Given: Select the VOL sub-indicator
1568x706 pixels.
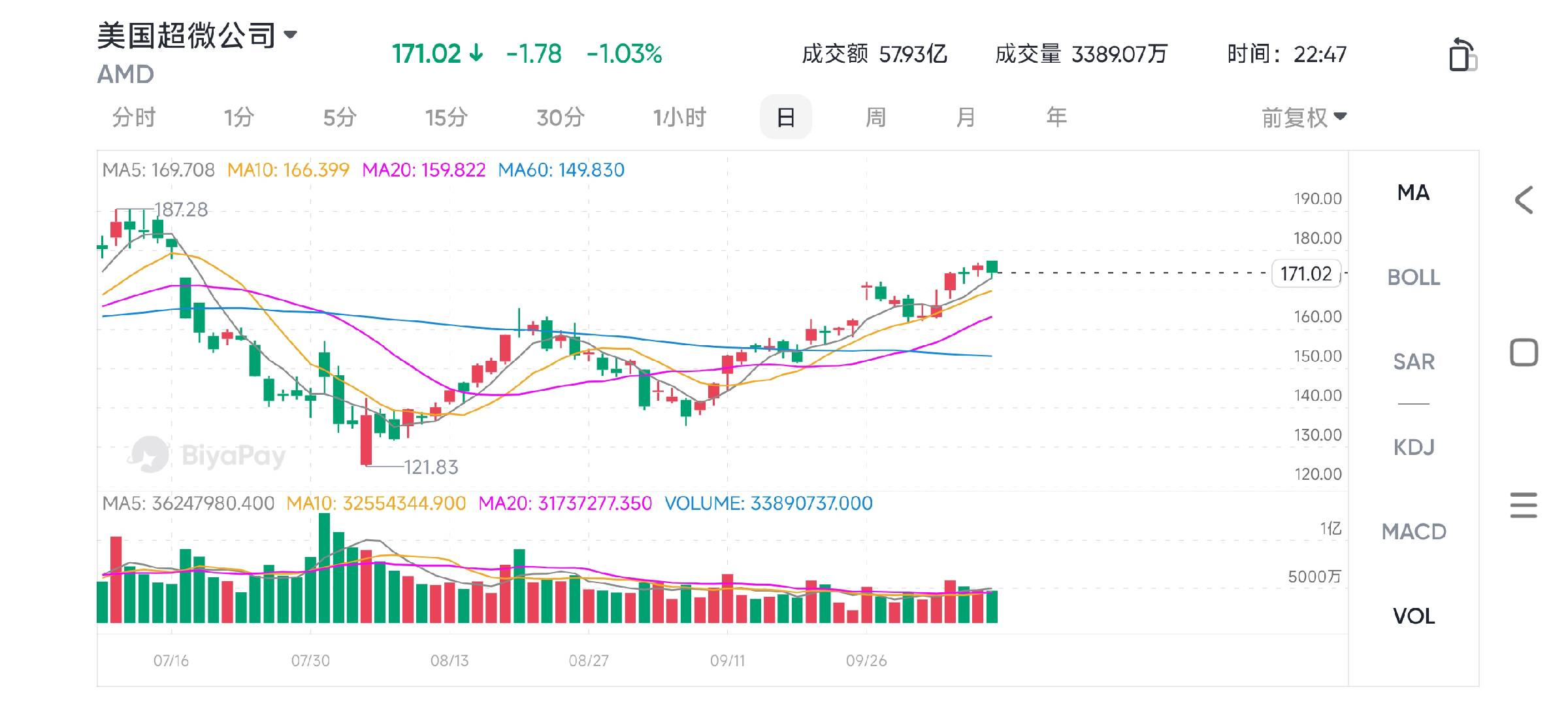Looking at the screenshot, I should (1413, 616).
